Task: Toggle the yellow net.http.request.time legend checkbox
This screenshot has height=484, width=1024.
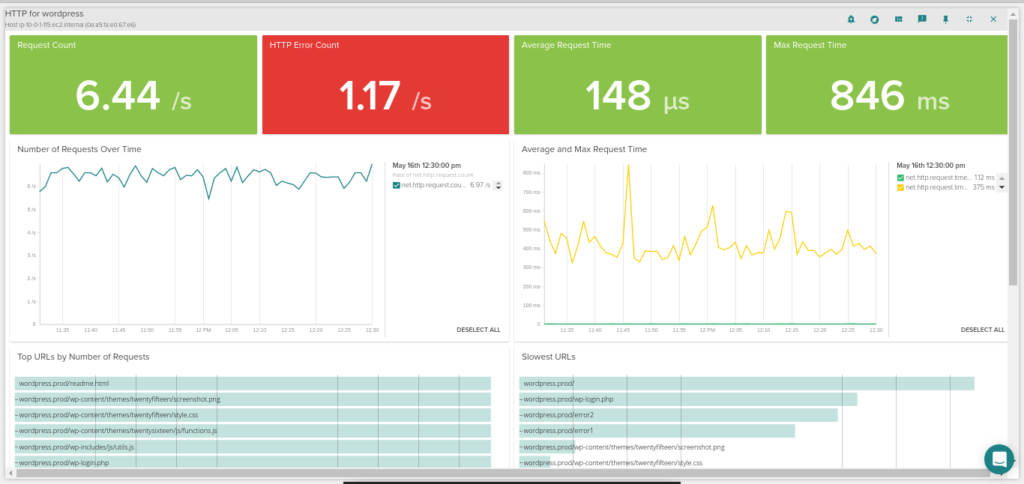Action: (901, 187)
